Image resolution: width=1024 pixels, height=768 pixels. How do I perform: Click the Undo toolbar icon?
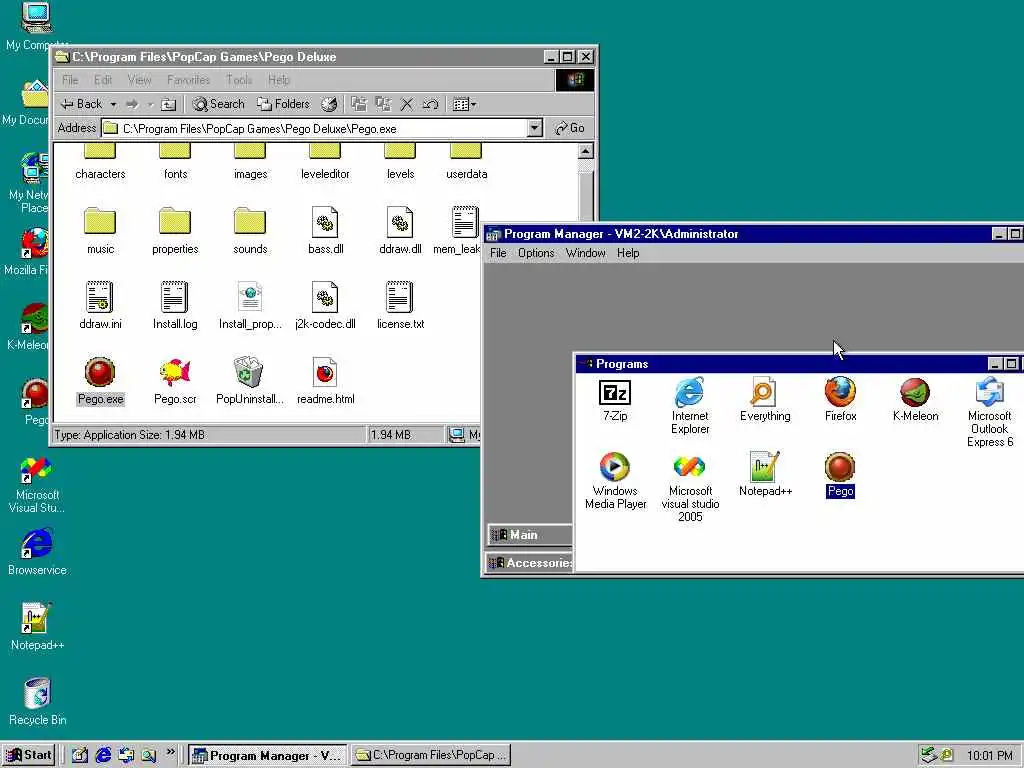click(x=430, y=104)
